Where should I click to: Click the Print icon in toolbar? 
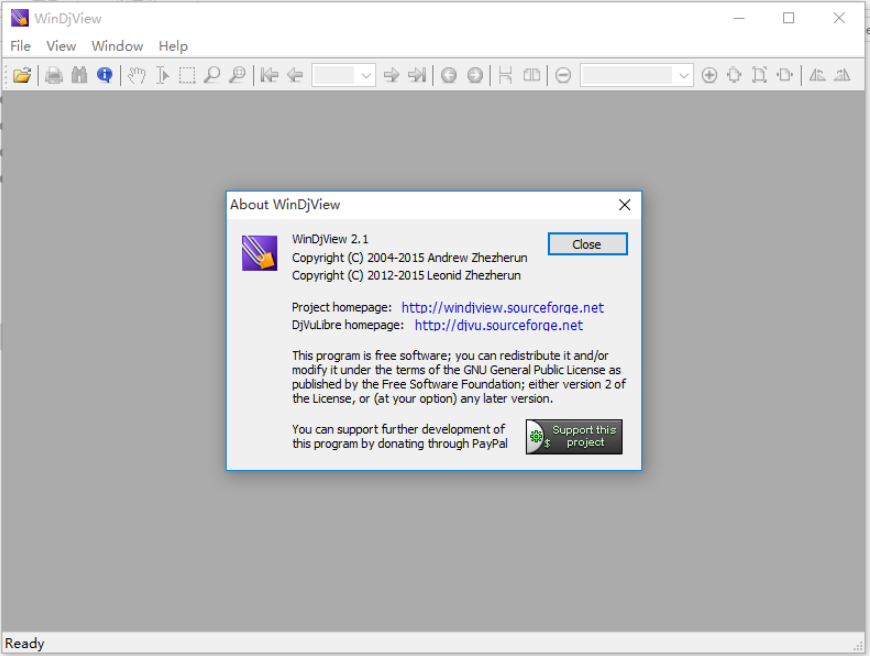coord(54,75)
